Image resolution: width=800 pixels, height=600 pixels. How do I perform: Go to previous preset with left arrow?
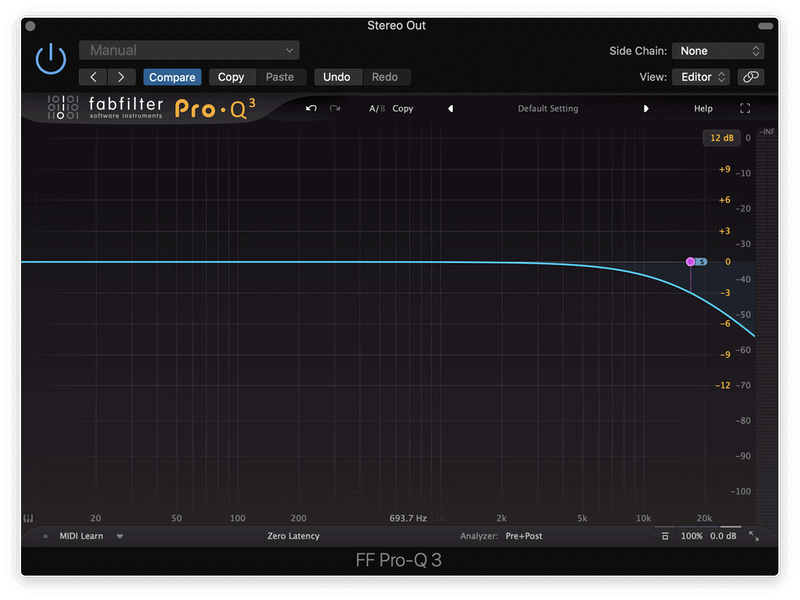(93, 77)
